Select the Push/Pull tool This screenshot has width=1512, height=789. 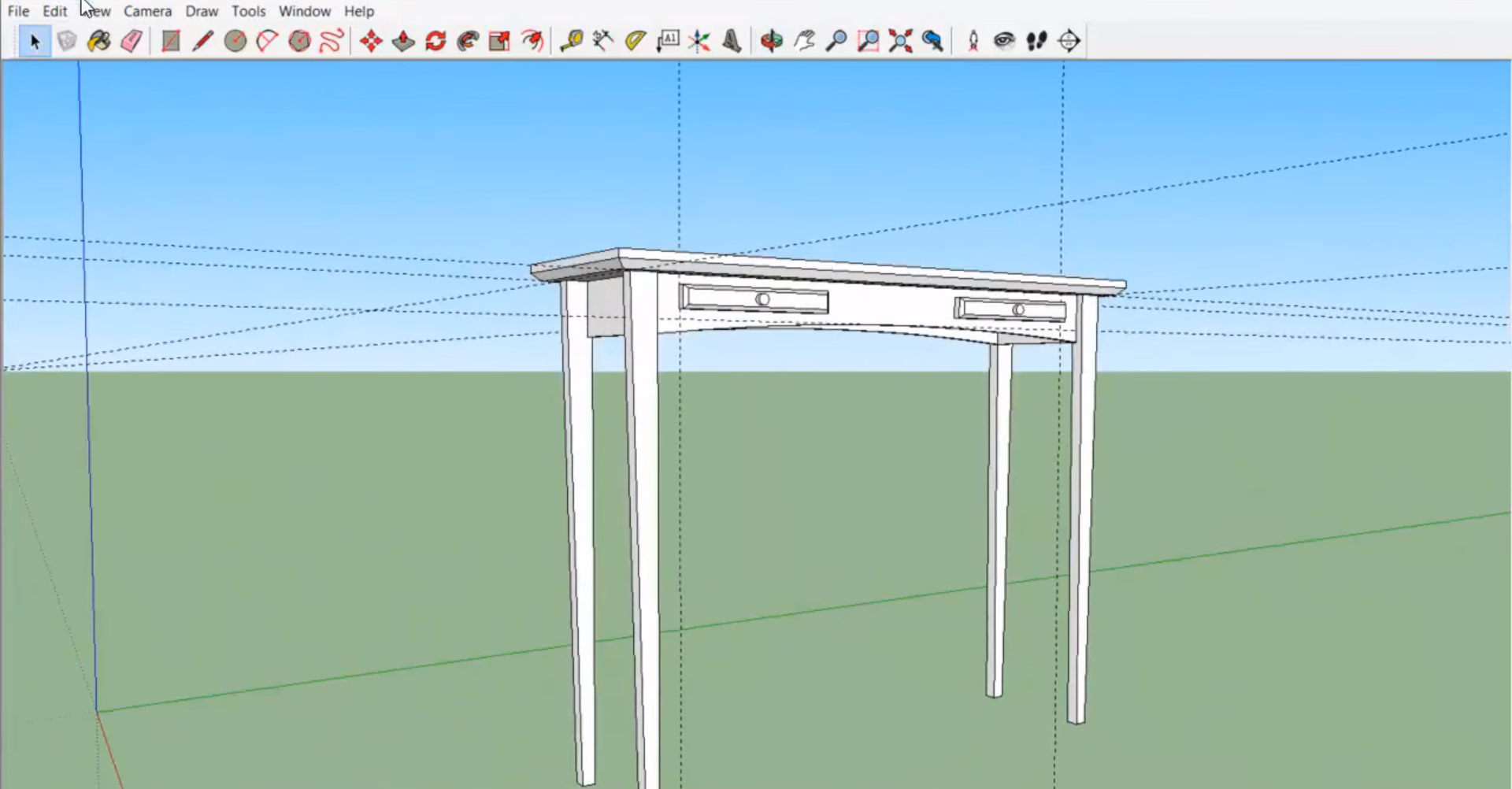(403, 41)
